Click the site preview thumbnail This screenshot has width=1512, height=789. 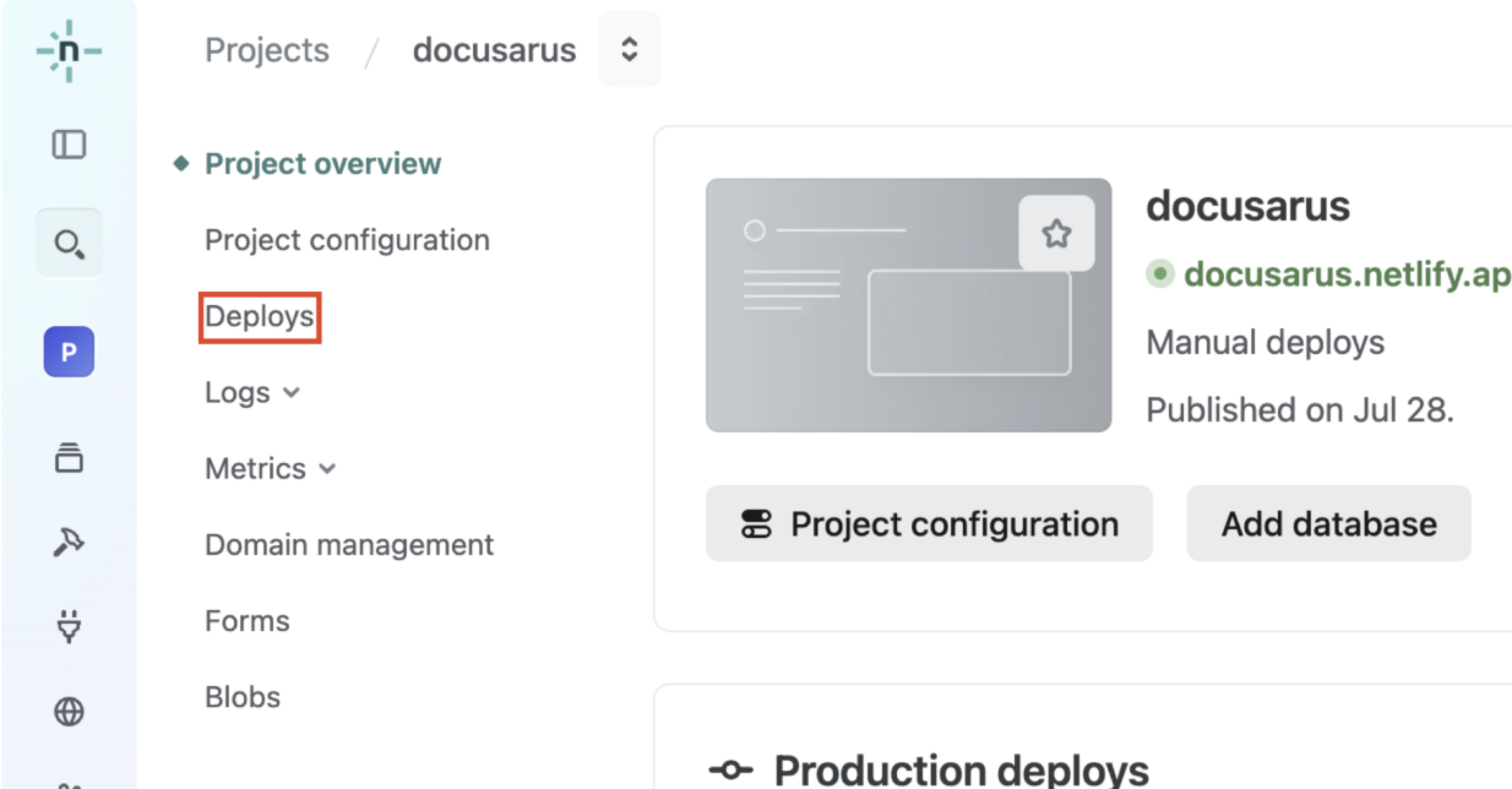[908, 305]
